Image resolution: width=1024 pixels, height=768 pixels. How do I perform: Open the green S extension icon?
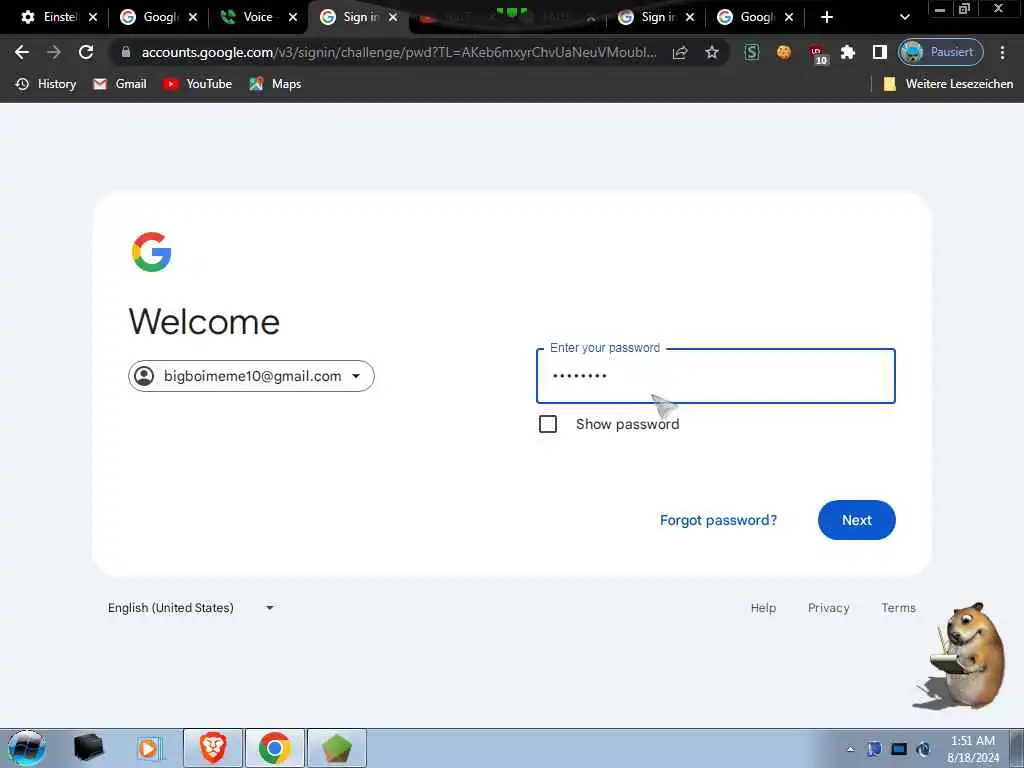tap(752, 52)
